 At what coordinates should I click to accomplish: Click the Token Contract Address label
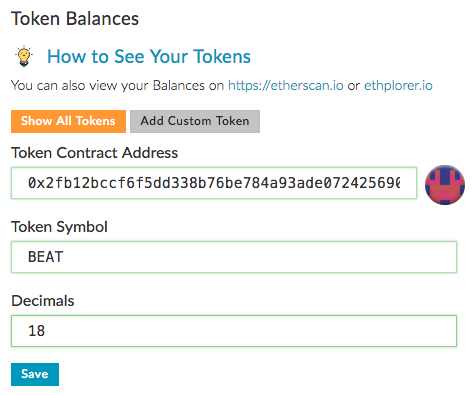(x=95, y=153)
